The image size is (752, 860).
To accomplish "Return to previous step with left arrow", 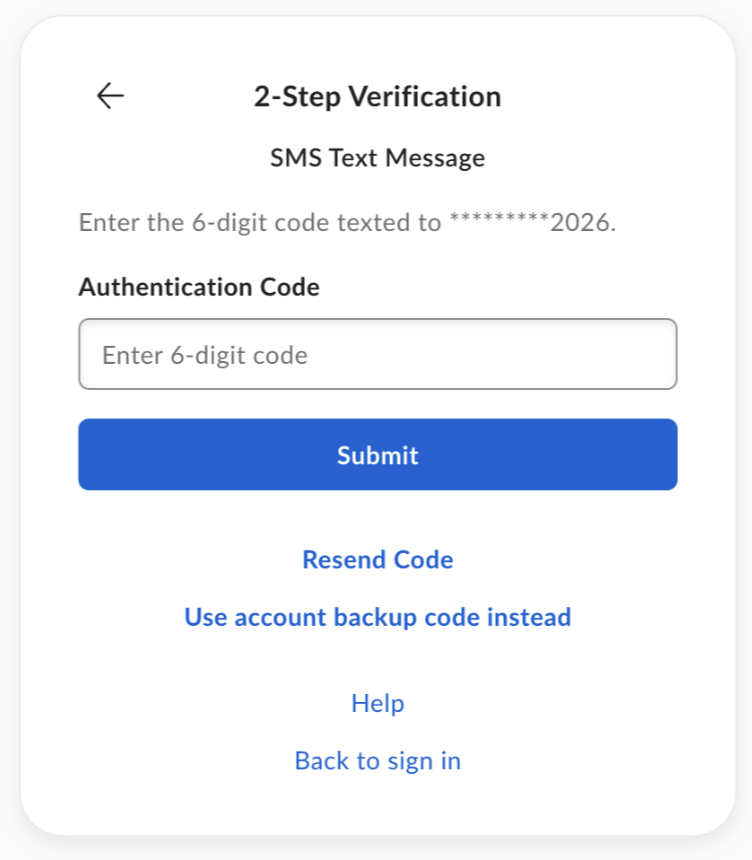I will click(x=110, y=96).
